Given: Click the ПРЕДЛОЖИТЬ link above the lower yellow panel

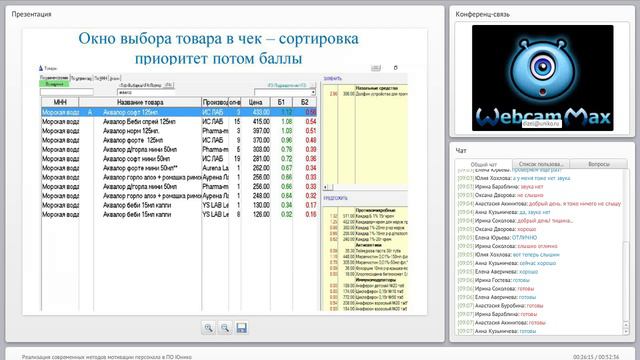Looking at the screenshot, I should tap(336, 198).
